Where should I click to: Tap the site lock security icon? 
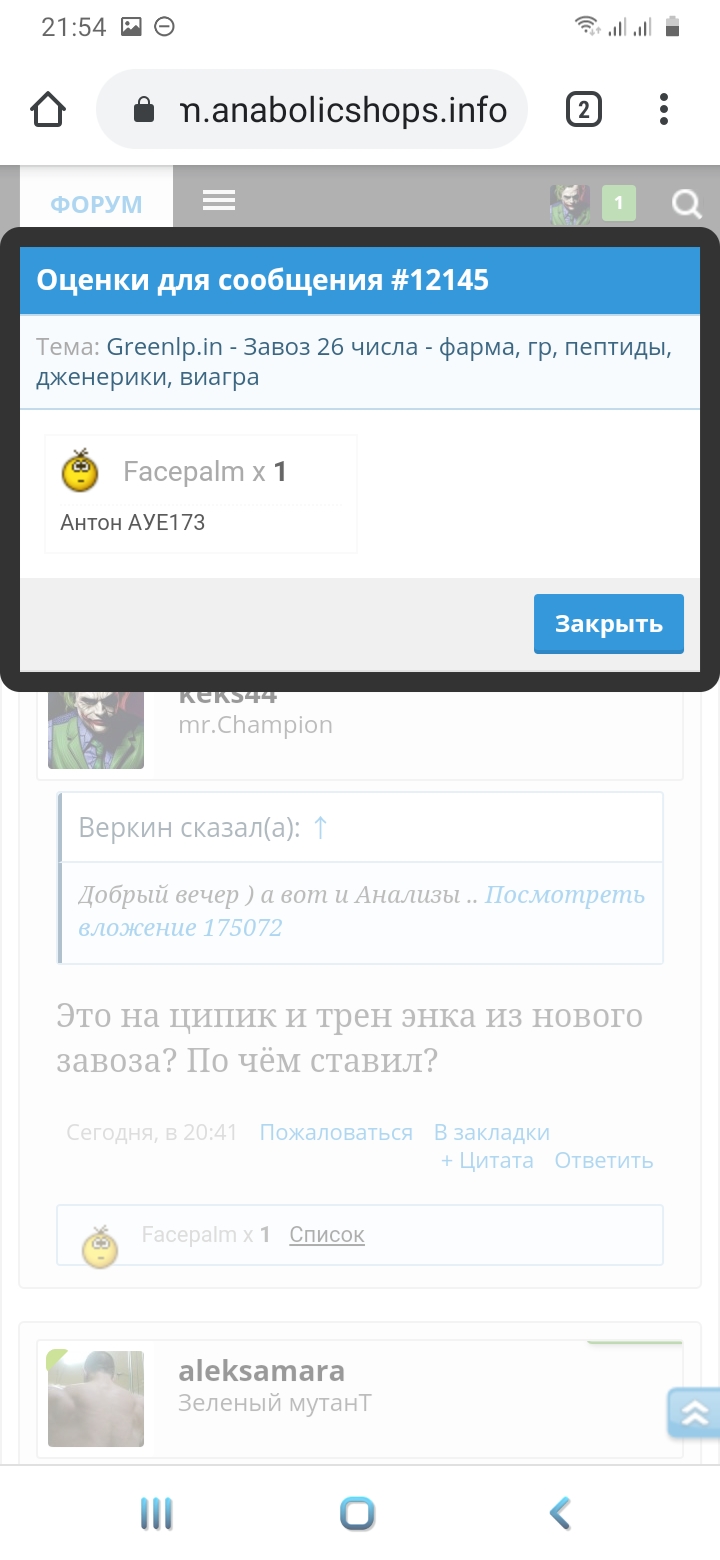click(145, 110)
